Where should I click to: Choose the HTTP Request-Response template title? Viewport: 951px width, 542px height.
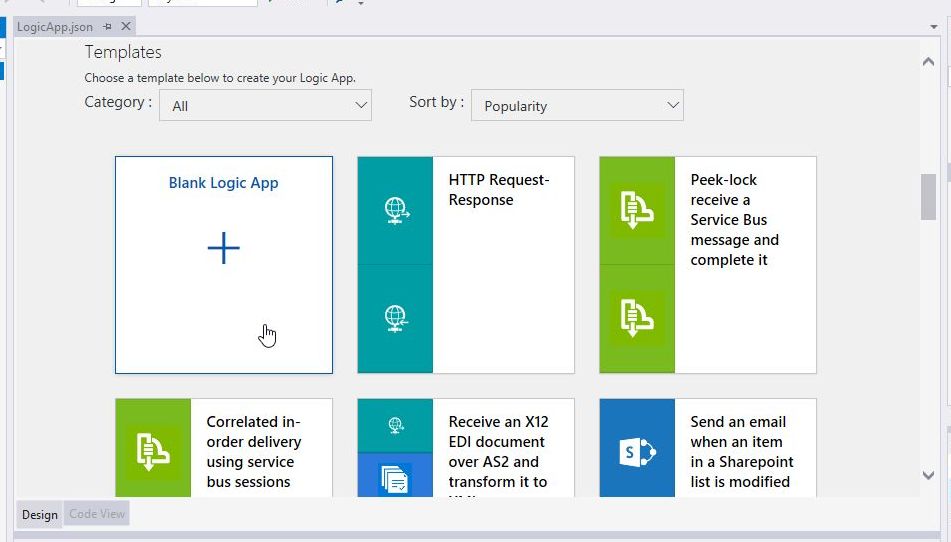tap(499, 190)
